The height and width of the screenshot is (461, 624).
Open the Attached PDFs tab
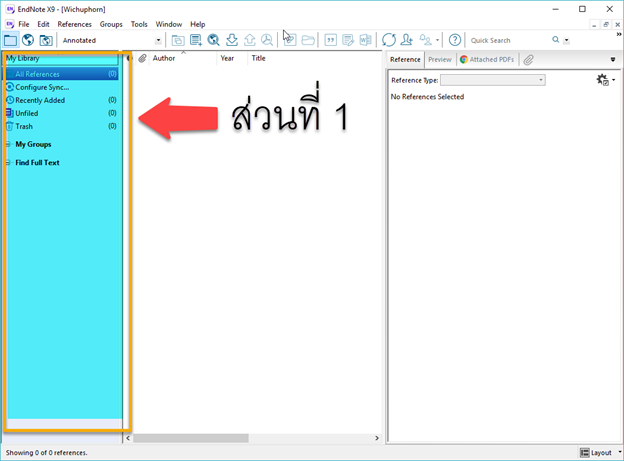489,60
